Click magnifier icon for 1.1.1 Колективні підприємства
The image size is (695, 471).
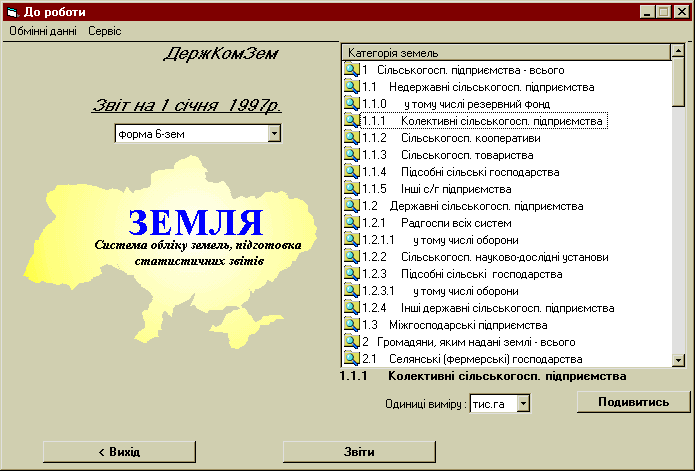351,121
